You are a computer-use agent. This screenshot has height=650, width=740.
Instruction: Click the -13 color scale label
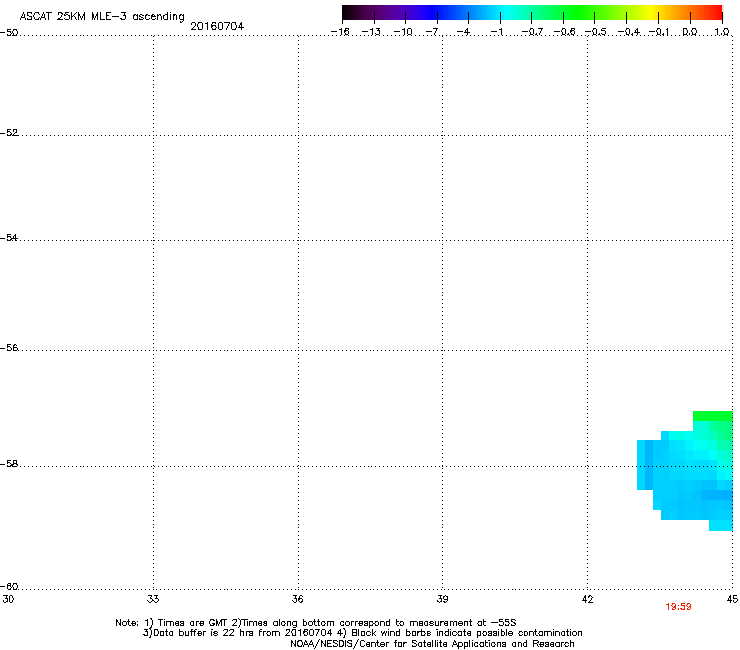(371, 32)
